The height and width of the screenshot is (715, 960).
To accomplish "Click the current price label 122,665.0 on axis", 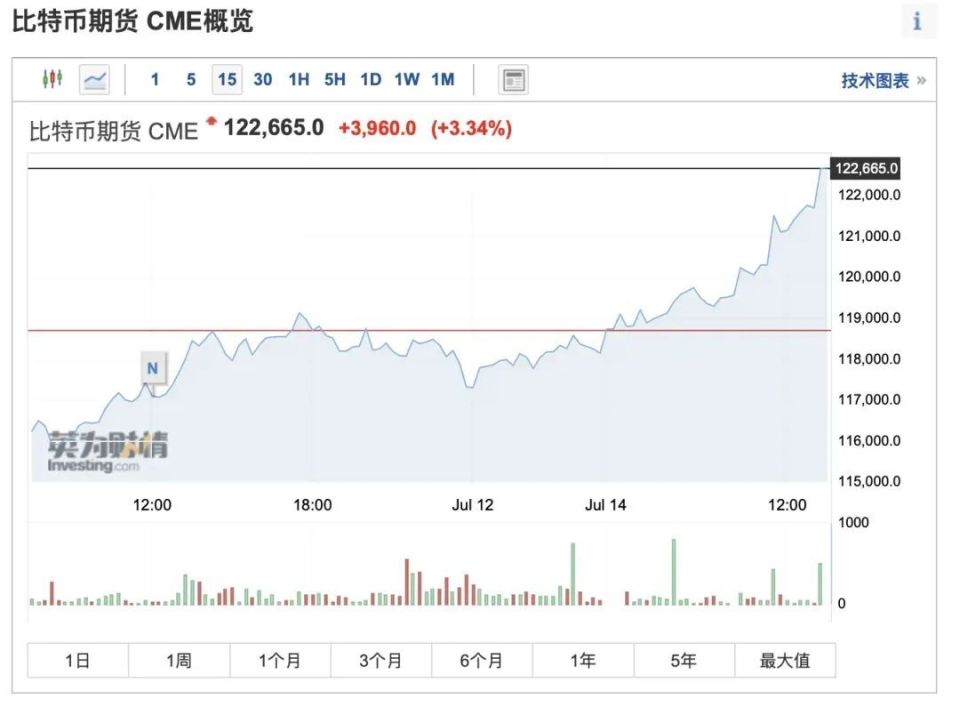I will point(866,168).
